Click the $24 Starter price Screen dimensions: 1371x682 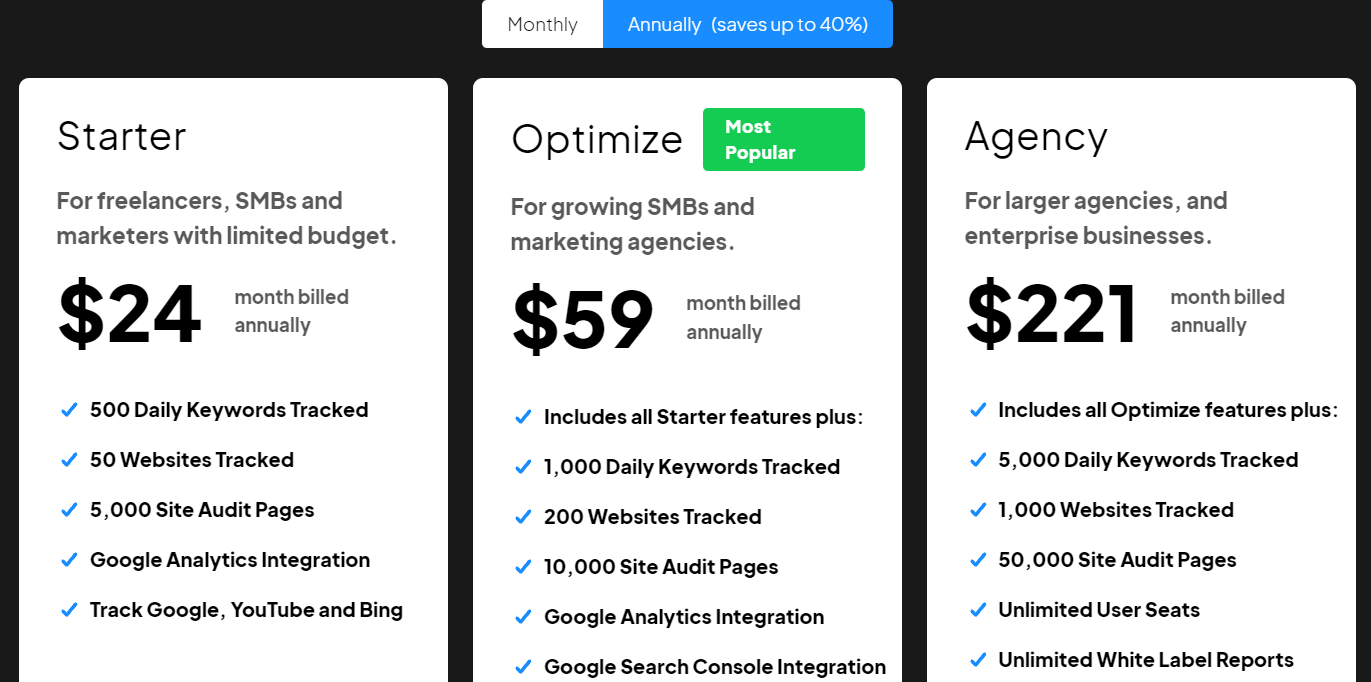130,314
